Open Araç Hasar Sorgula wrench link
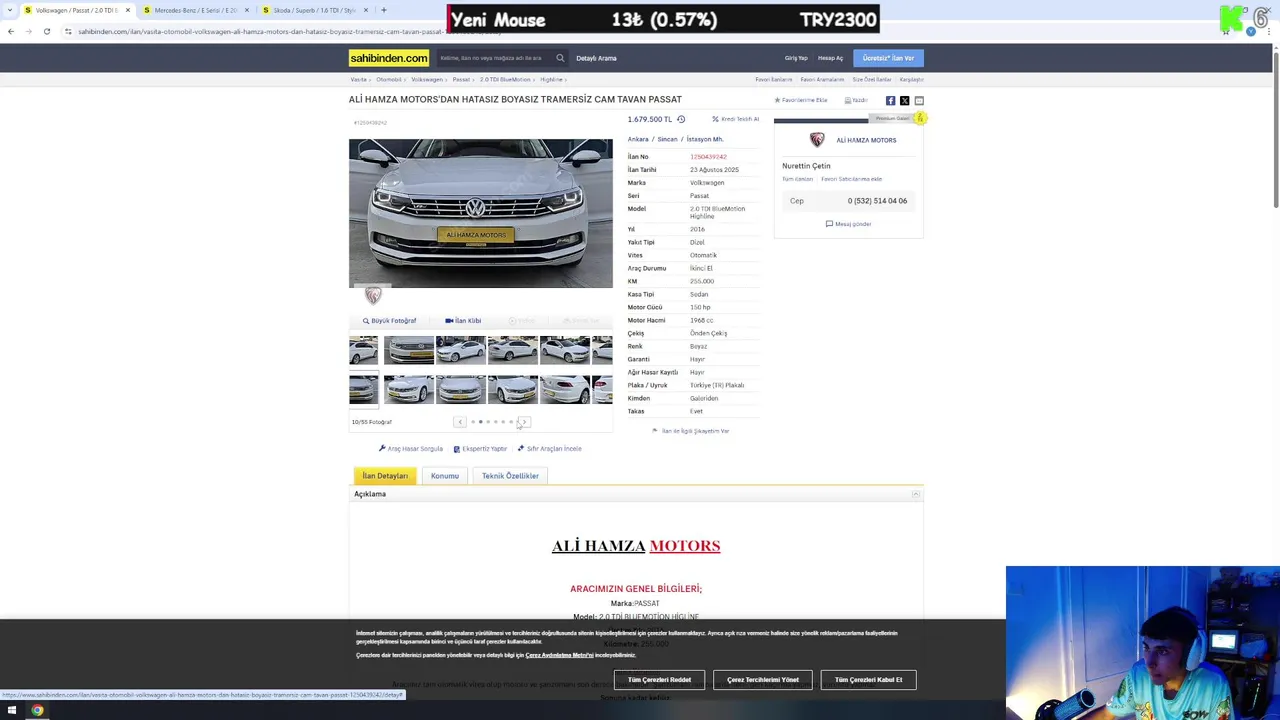The height and width of the screenshot is (720, 1280). [411, 449]
